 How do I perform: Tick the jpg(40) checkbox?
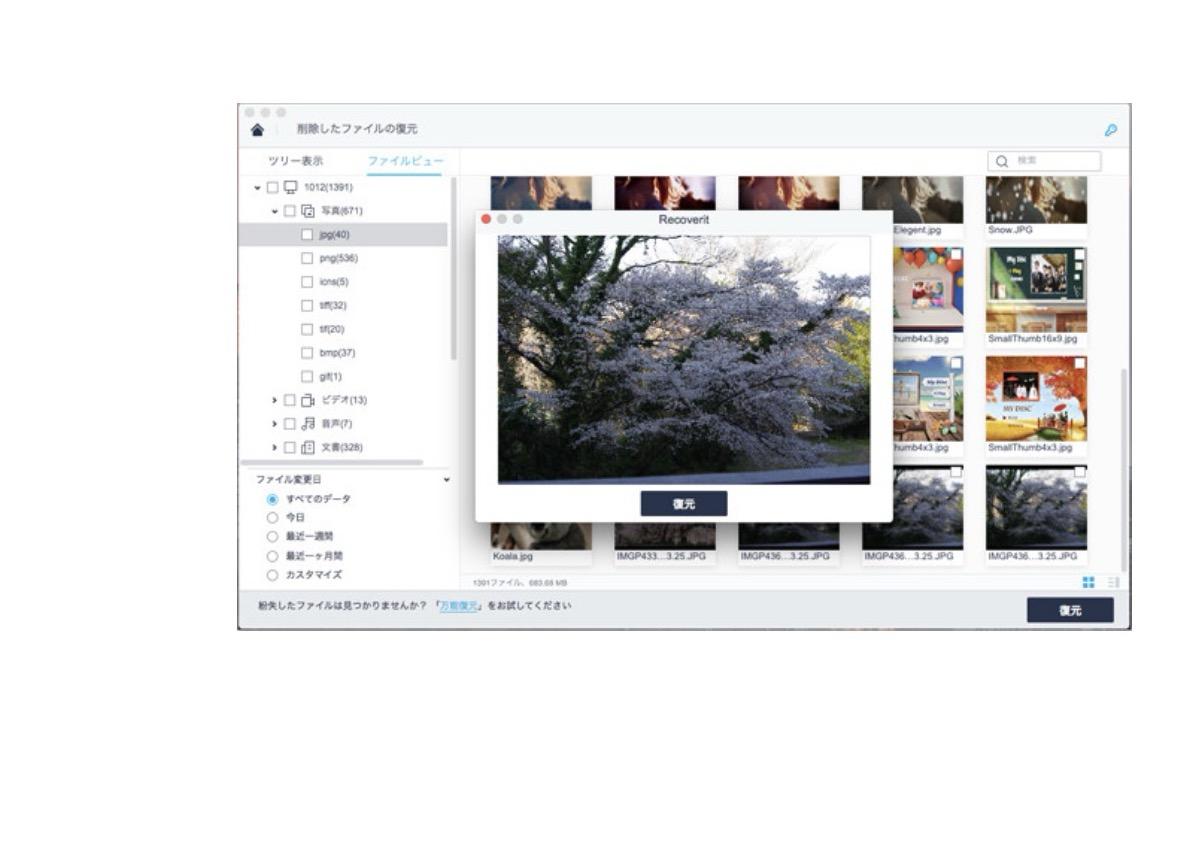307,235
